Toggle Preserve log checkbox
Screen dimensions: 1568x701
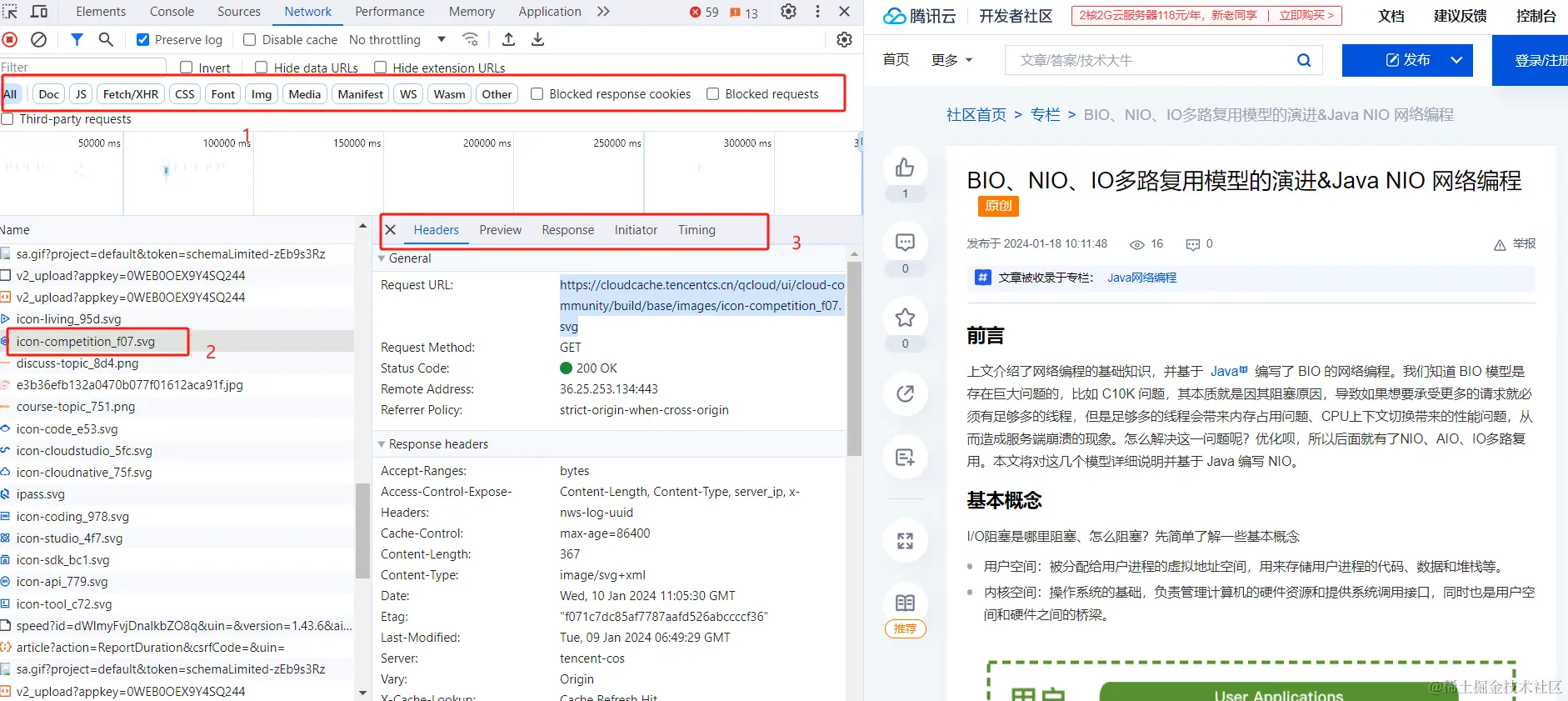[x=142, y=39]
